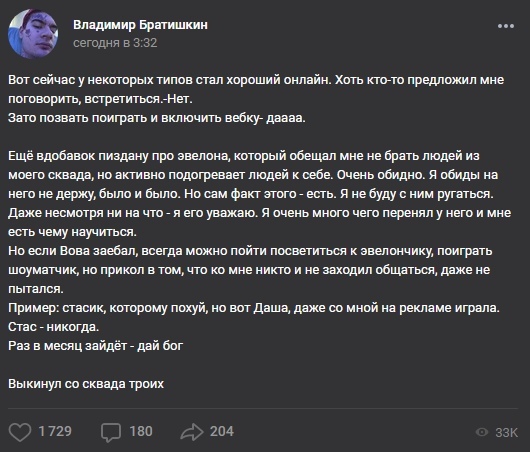Like the post with the heart icon
Viewport: 530px width, 452px height.
[20, 432]
